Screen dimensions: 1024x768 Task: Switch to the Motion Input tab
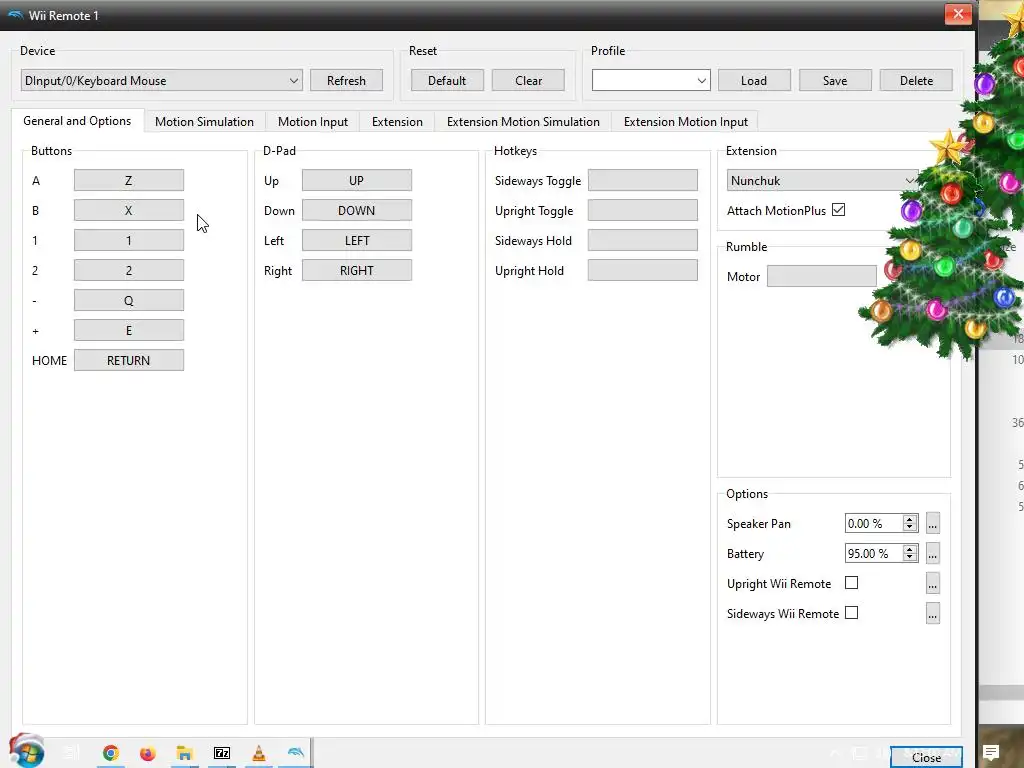(313, 121)
